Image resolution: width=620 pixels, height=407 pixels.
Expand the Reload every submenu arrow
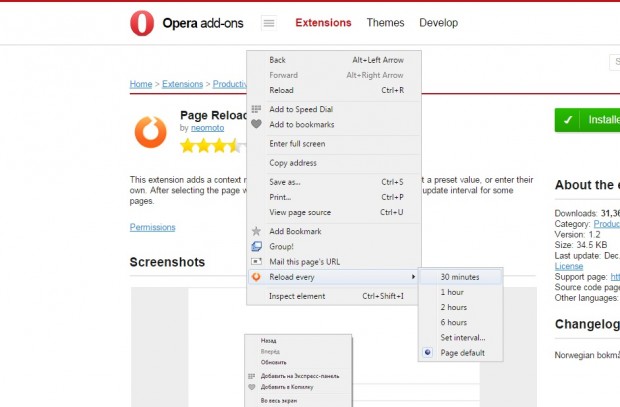point(413,277)
